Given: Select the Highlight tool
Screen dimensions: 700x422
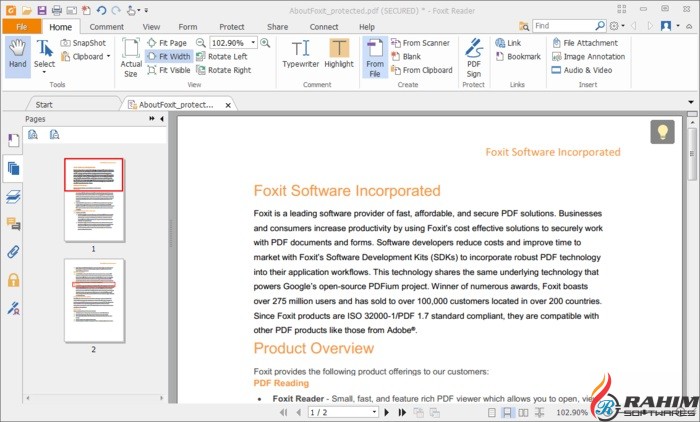Looking at the screenshot, I should (x=339, y=54).
